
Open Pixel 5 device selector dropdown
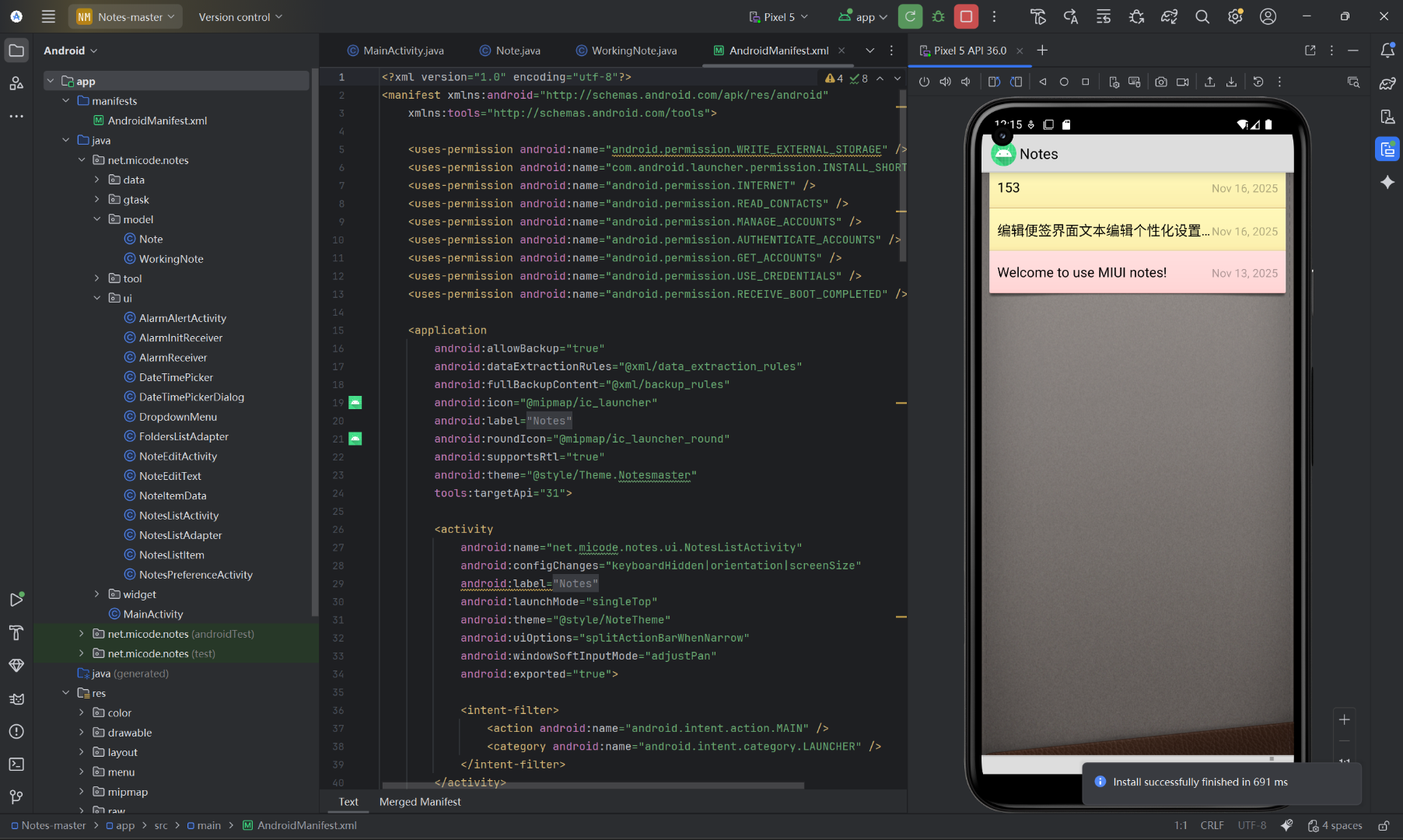[x=778, y=16]
